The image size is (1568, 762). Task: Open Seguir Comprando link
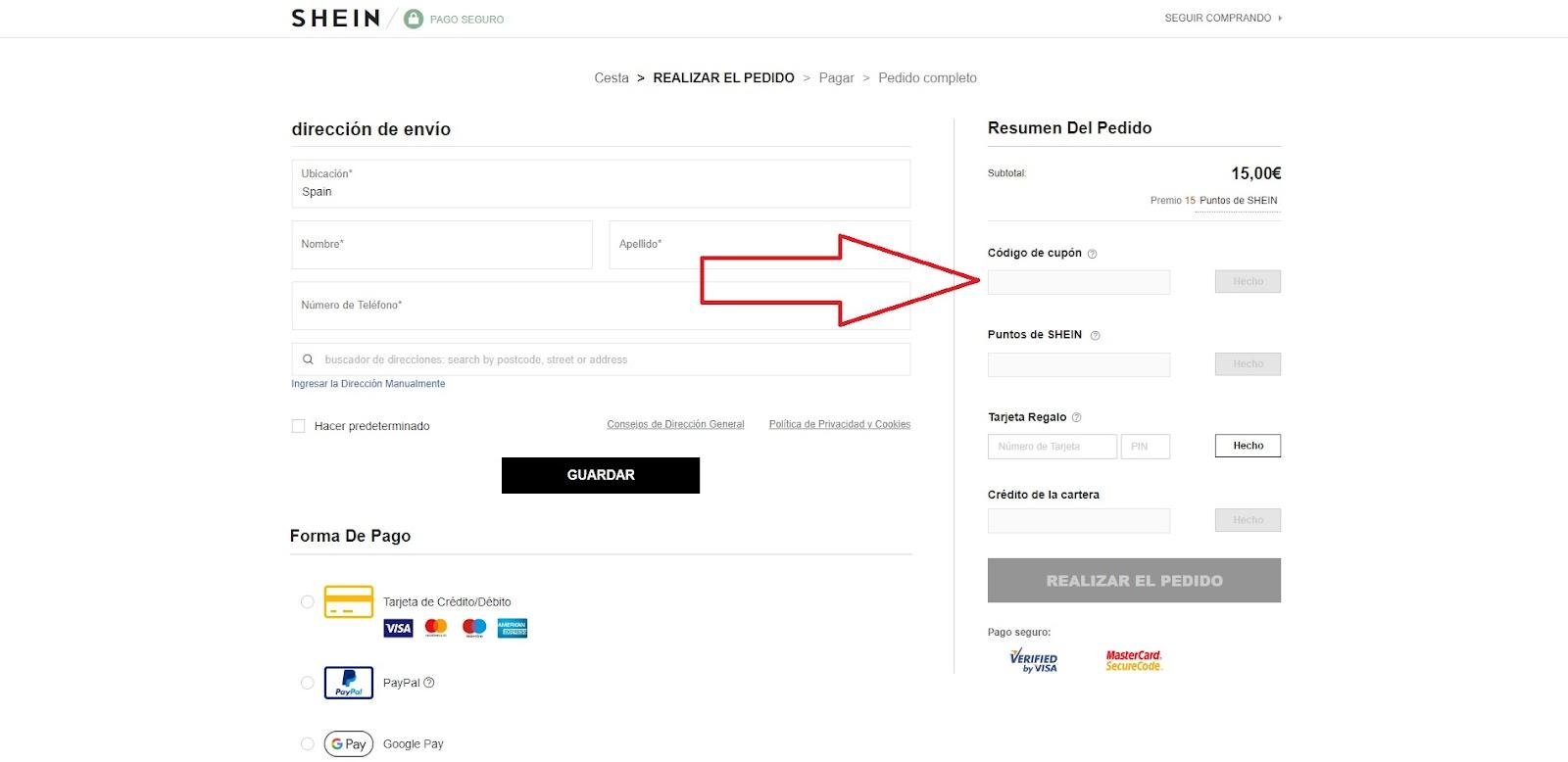[1217, 19]
